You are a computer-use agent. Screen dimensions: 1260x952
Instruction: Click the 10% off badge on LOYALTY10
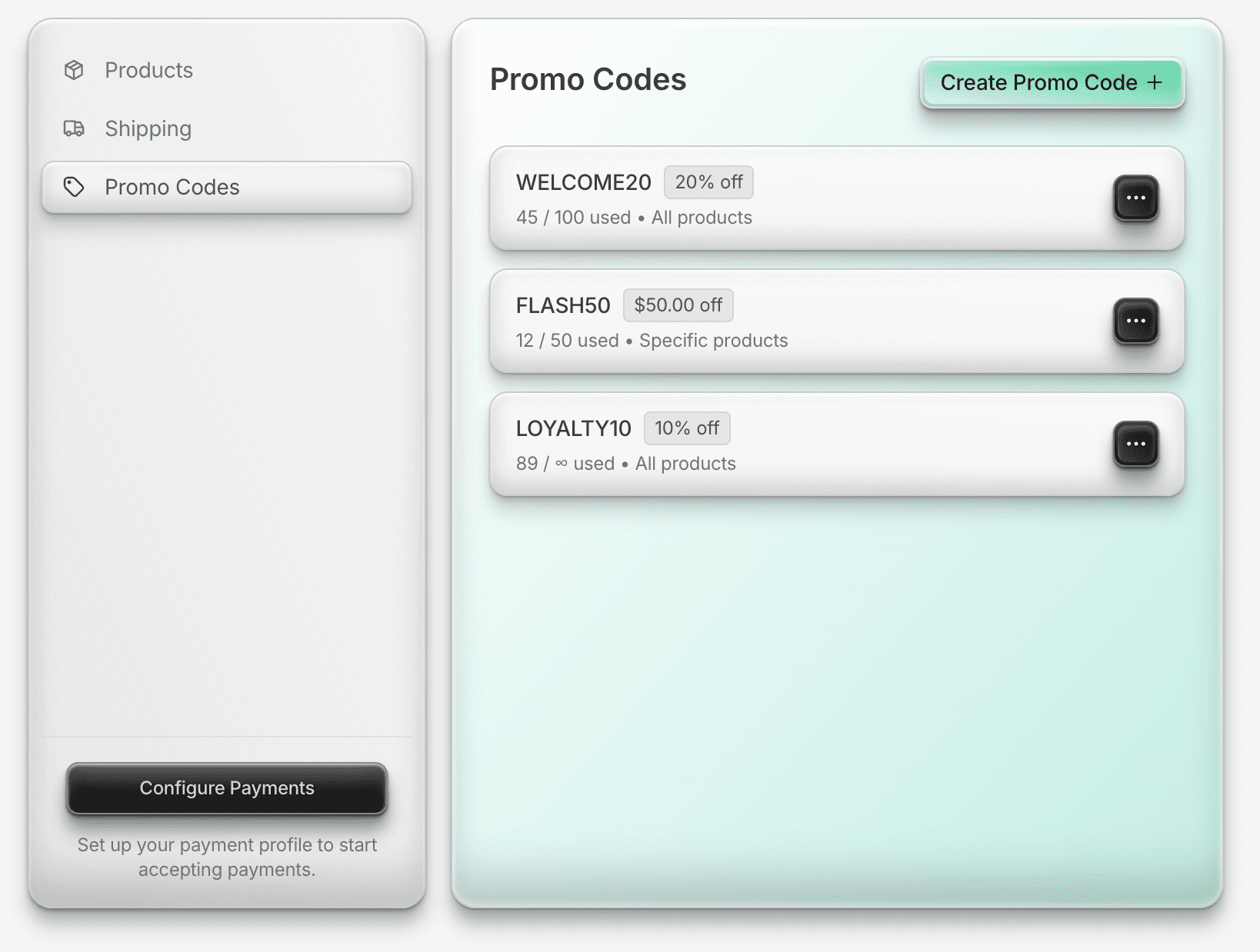686,428
